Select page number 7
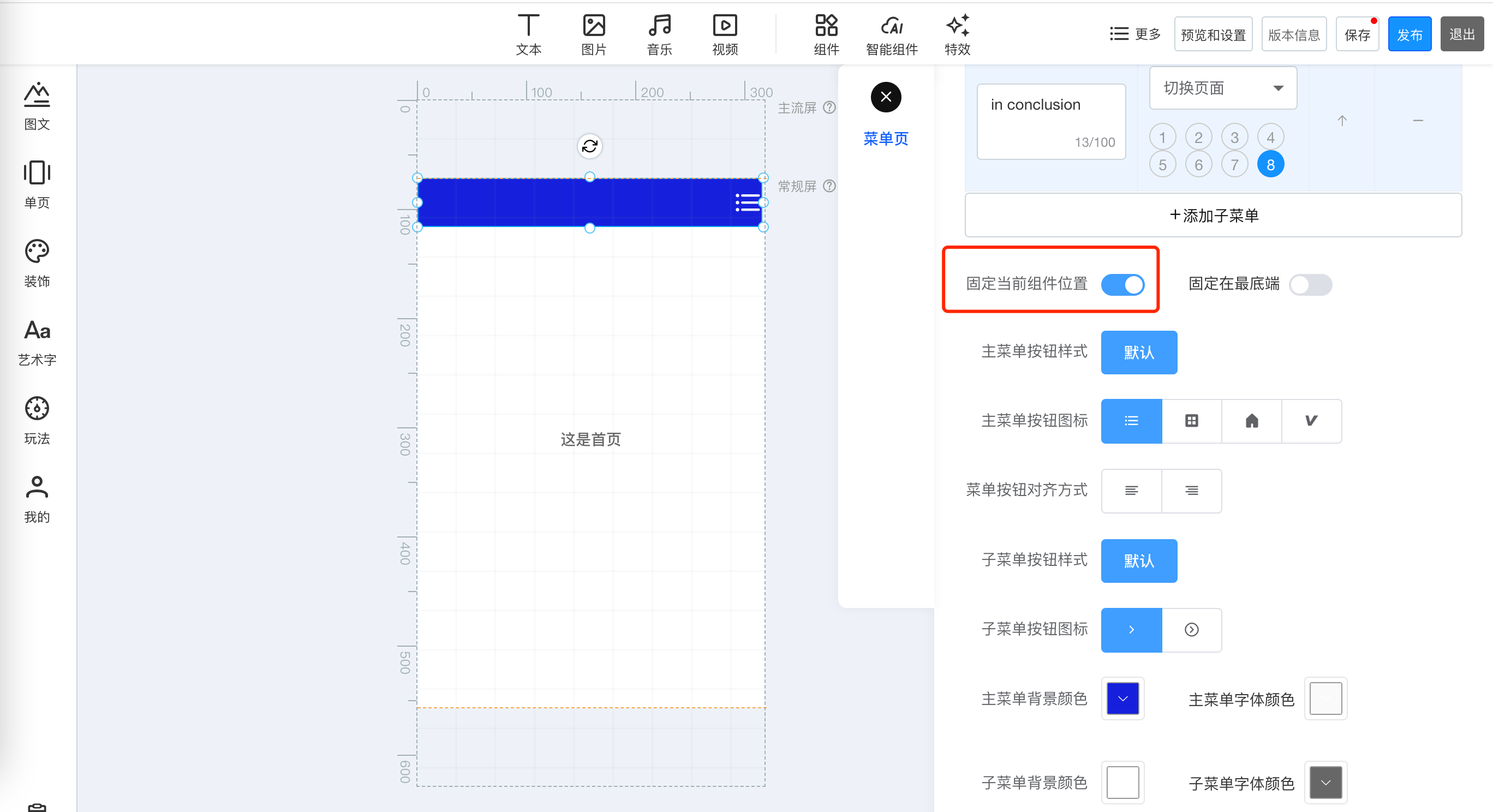The image size is (1493, 812). (1234, 165)
